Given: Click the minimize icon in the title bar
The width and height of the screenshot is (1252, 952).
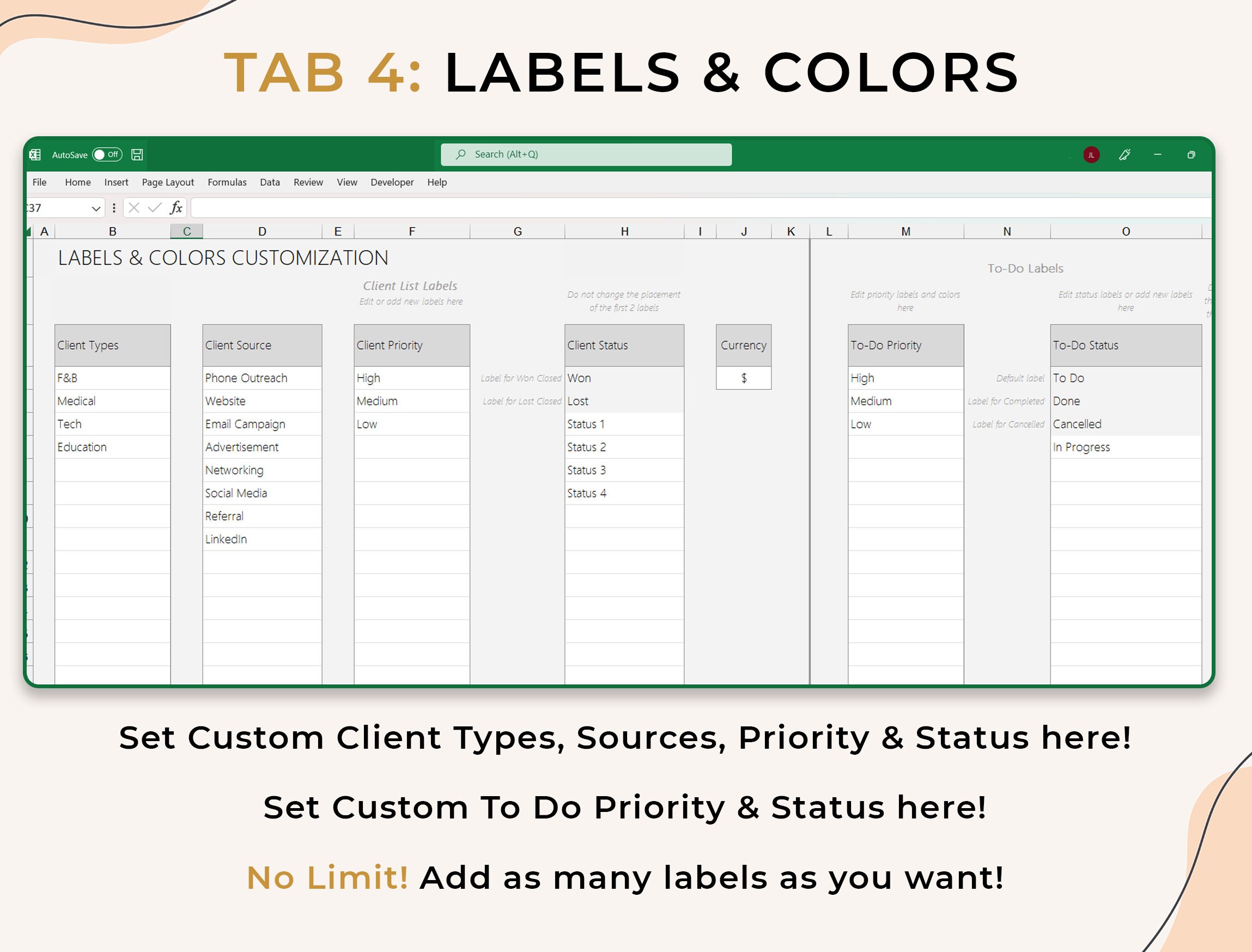Looking at the screenshot, I should point(1157,154).
